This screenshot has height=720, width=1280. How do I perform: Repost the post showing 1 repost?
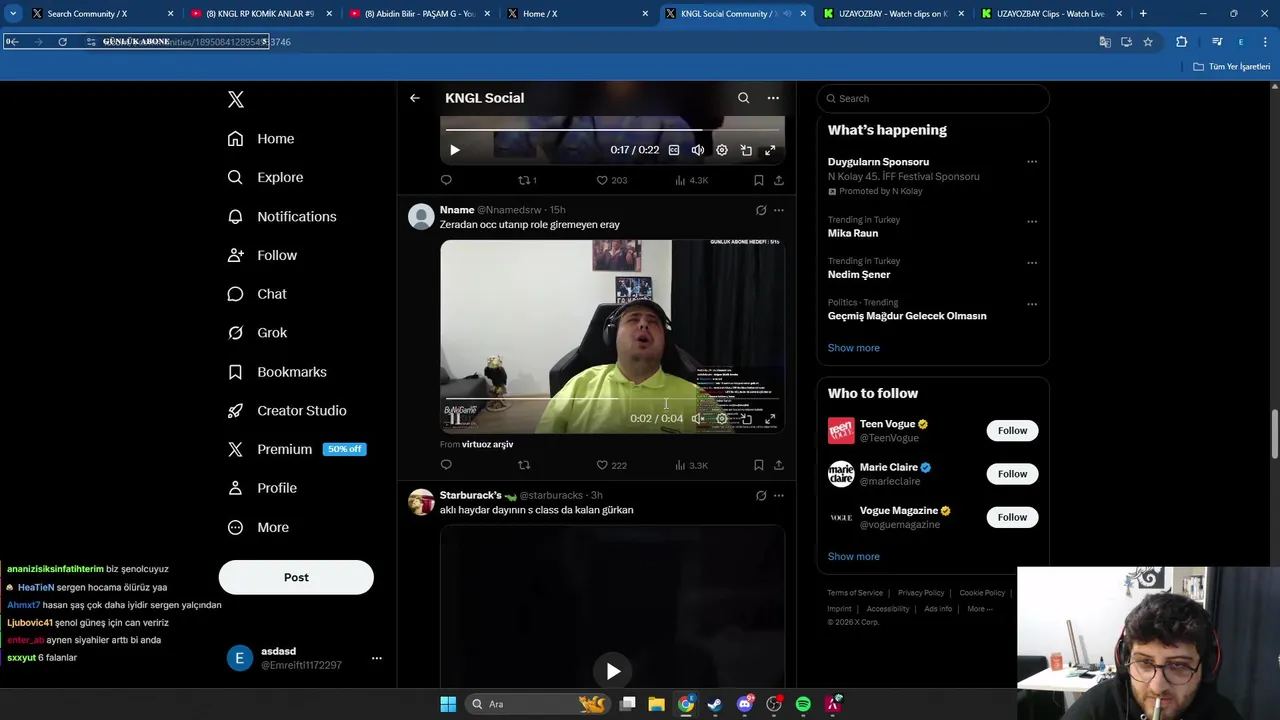527,180
